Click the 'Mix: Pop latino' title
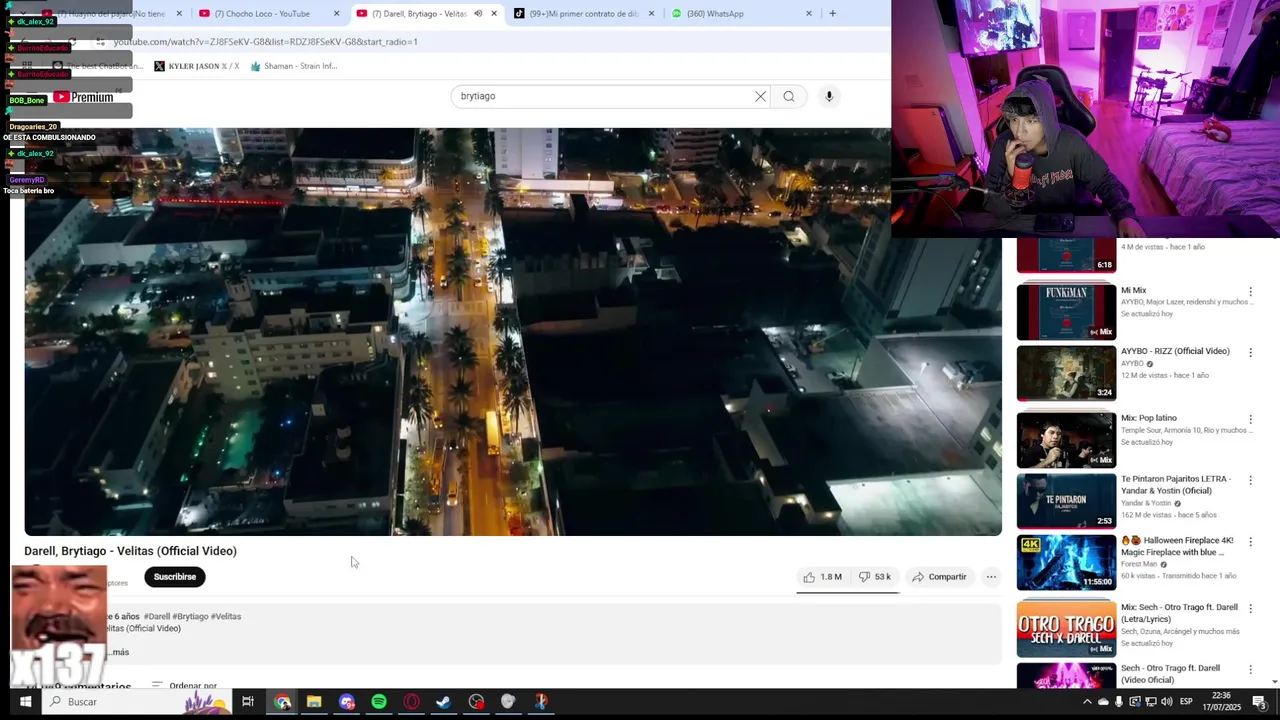This screenshot has width=1280, height=720. click(1149, 418)
